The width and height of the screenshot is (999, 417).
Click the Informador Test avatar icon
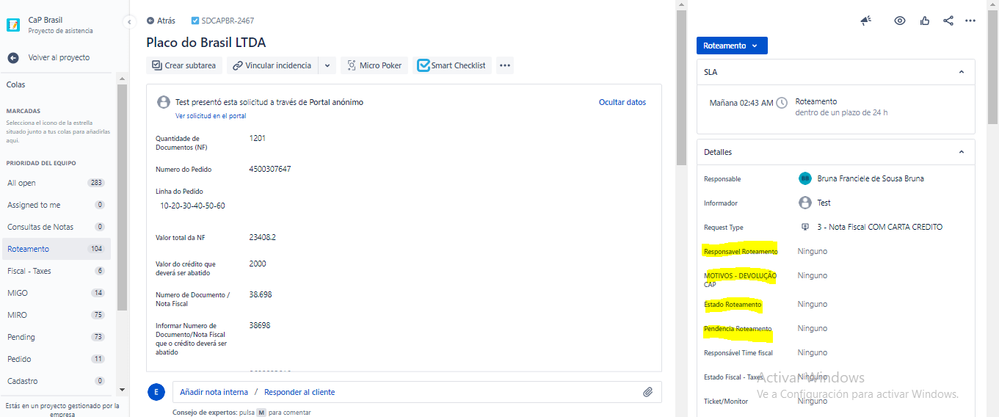[x=805, y=203]
